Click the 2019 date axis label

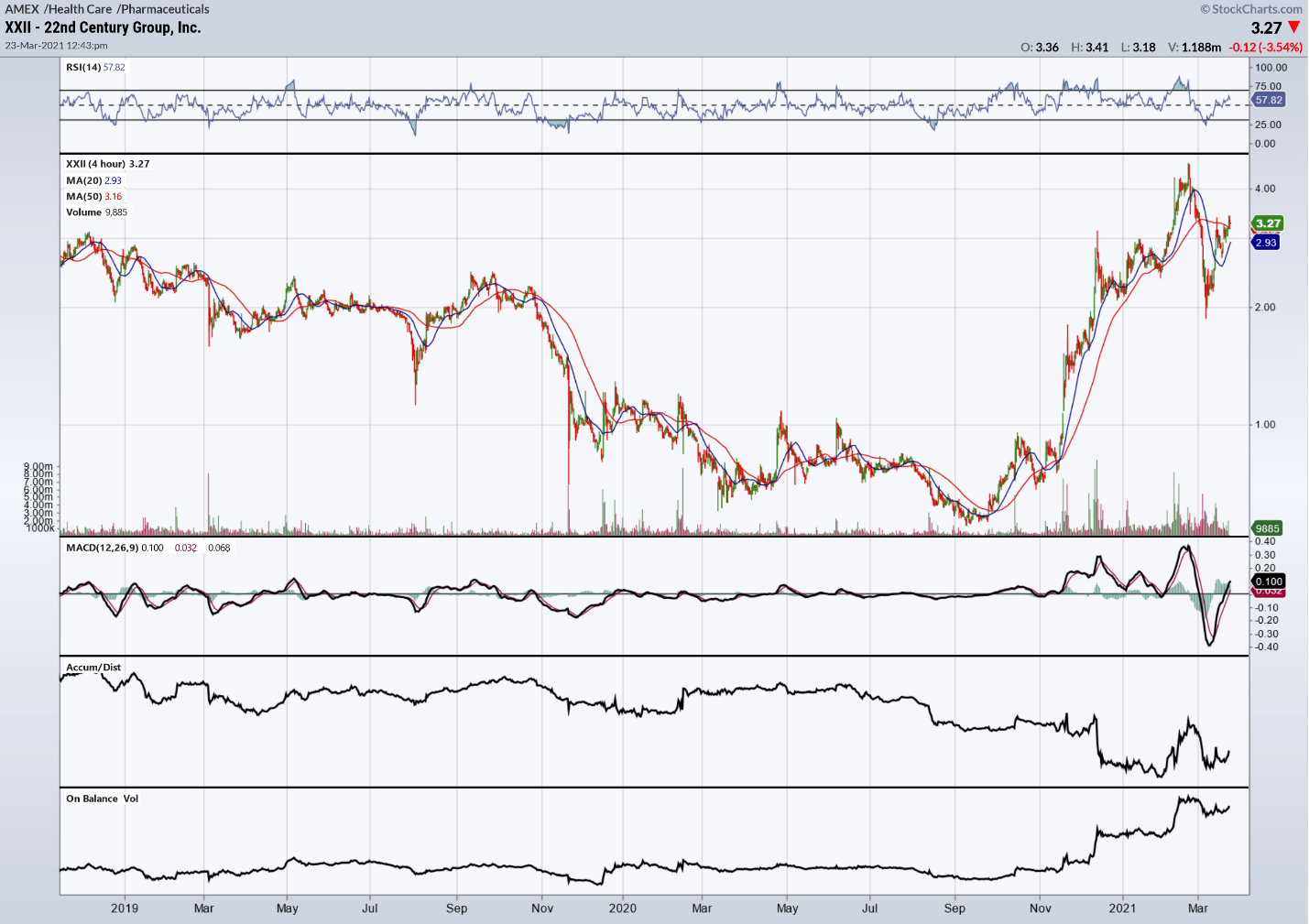(x=125, y=908)
